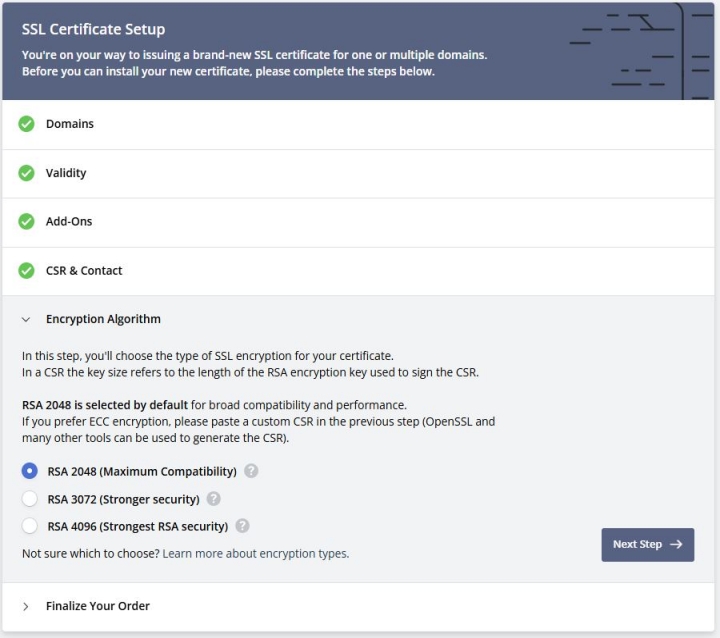Click the green checkmark beside Add-Ons
Viewport: 720px width, 638px height.
pos(26,221)
